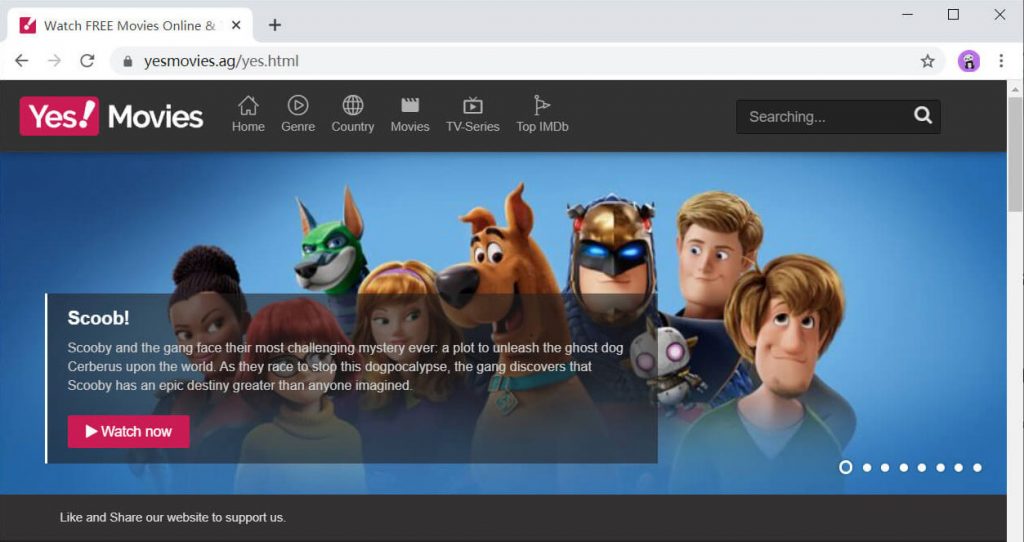Open Country menu with globe icon
The width and height of the screenshot is (1024, 542).
point(353,114)
